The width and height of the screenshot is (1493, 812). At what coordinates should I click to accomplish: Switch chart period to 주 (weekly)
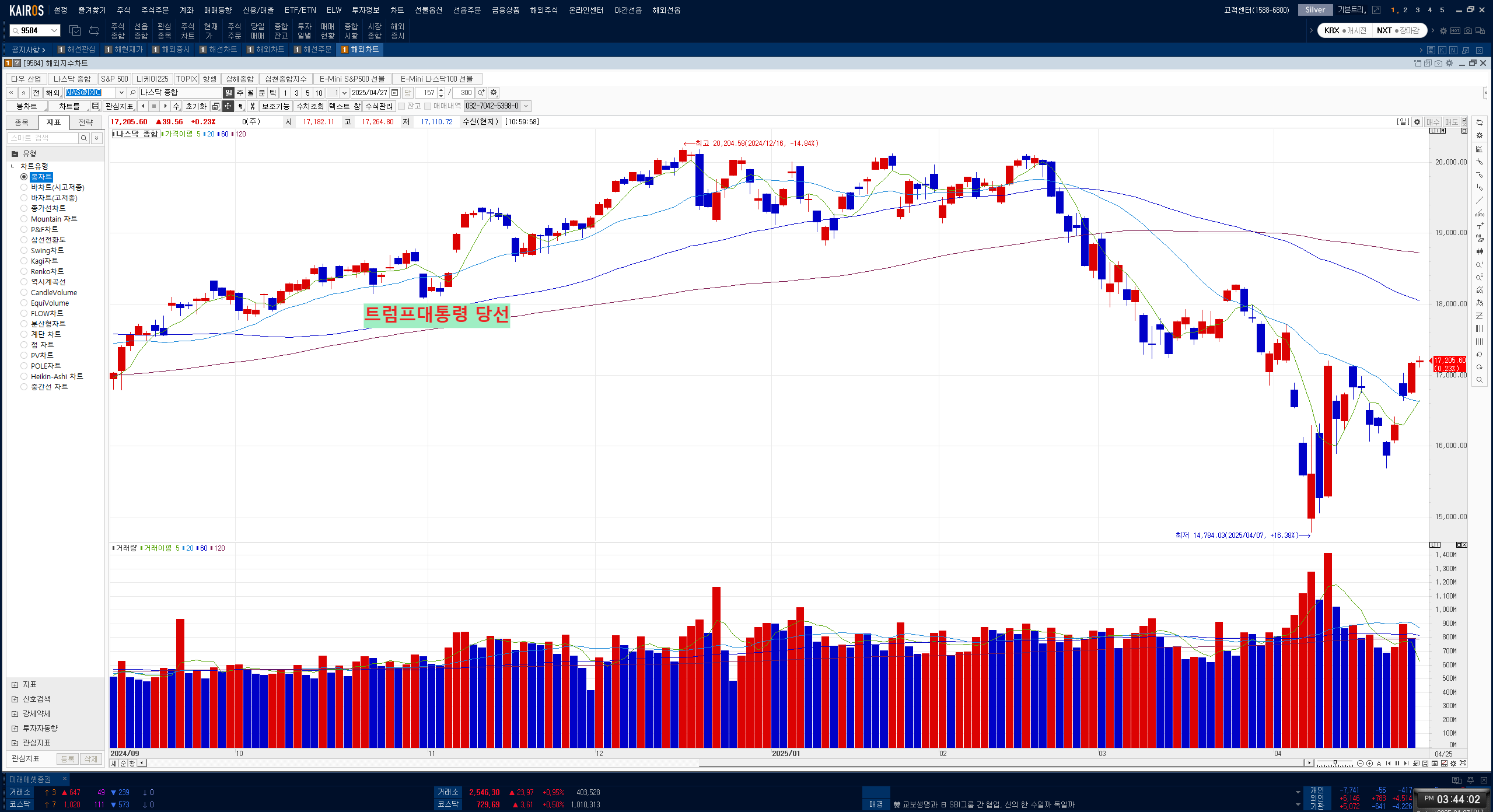(240, 93)
